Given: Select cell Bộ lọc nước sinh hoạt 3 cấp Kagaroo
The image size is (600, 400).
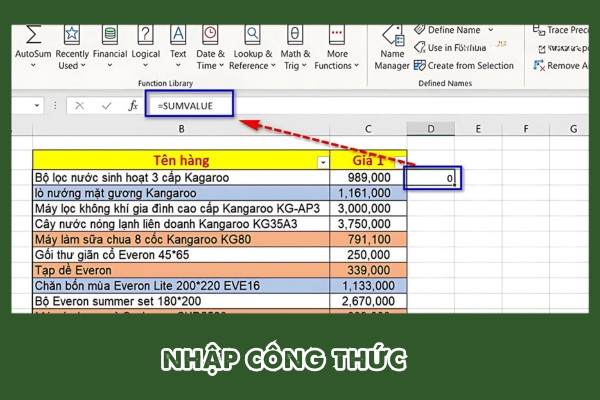Looking at the screenshot, I should coord(181,178).
